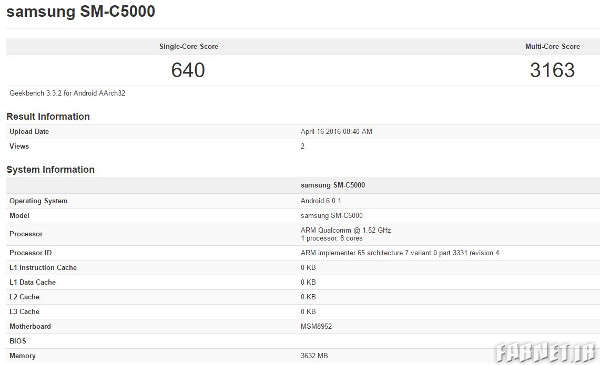
Task: Click the L3 Cache 0 KB value
Action: [x=308, y=311]
